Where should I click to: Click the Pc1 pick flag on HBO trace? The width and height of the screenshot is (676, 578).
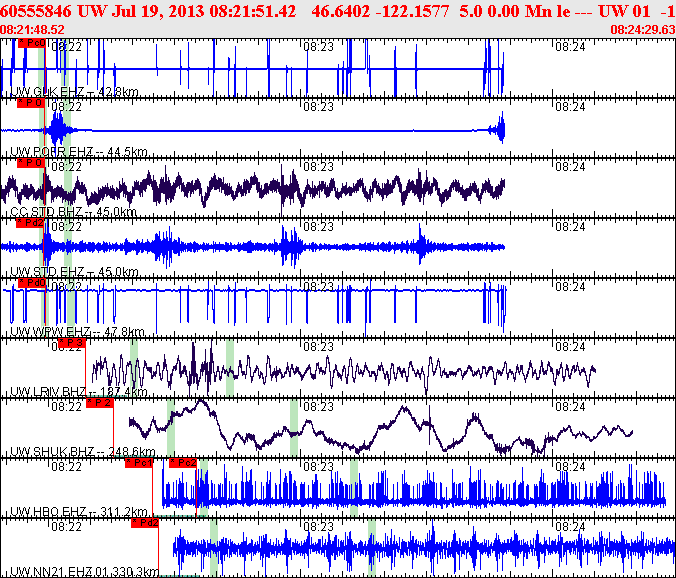(139, 463)
